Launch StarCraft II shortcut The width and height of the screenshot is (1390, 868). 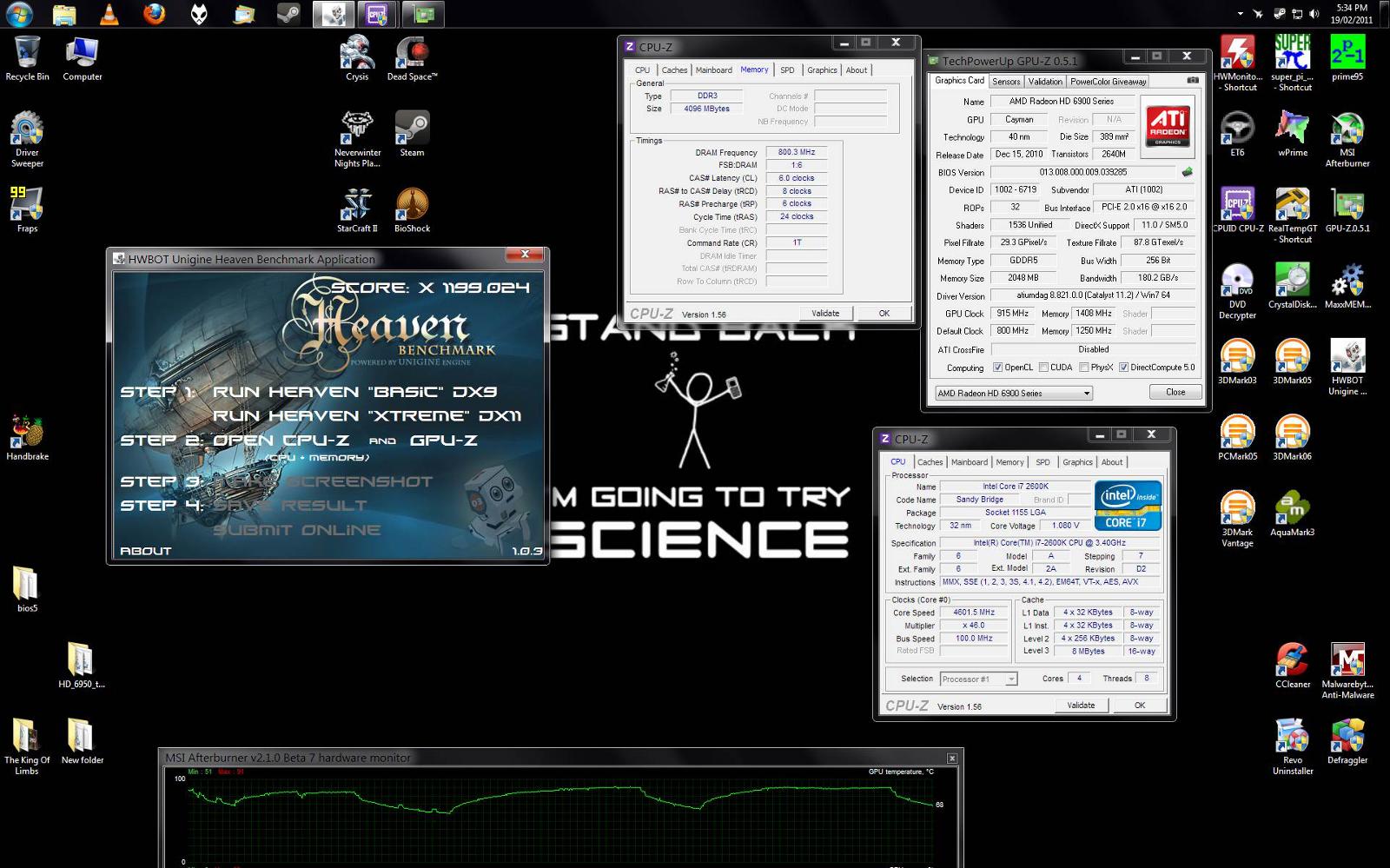click(357, 209)
